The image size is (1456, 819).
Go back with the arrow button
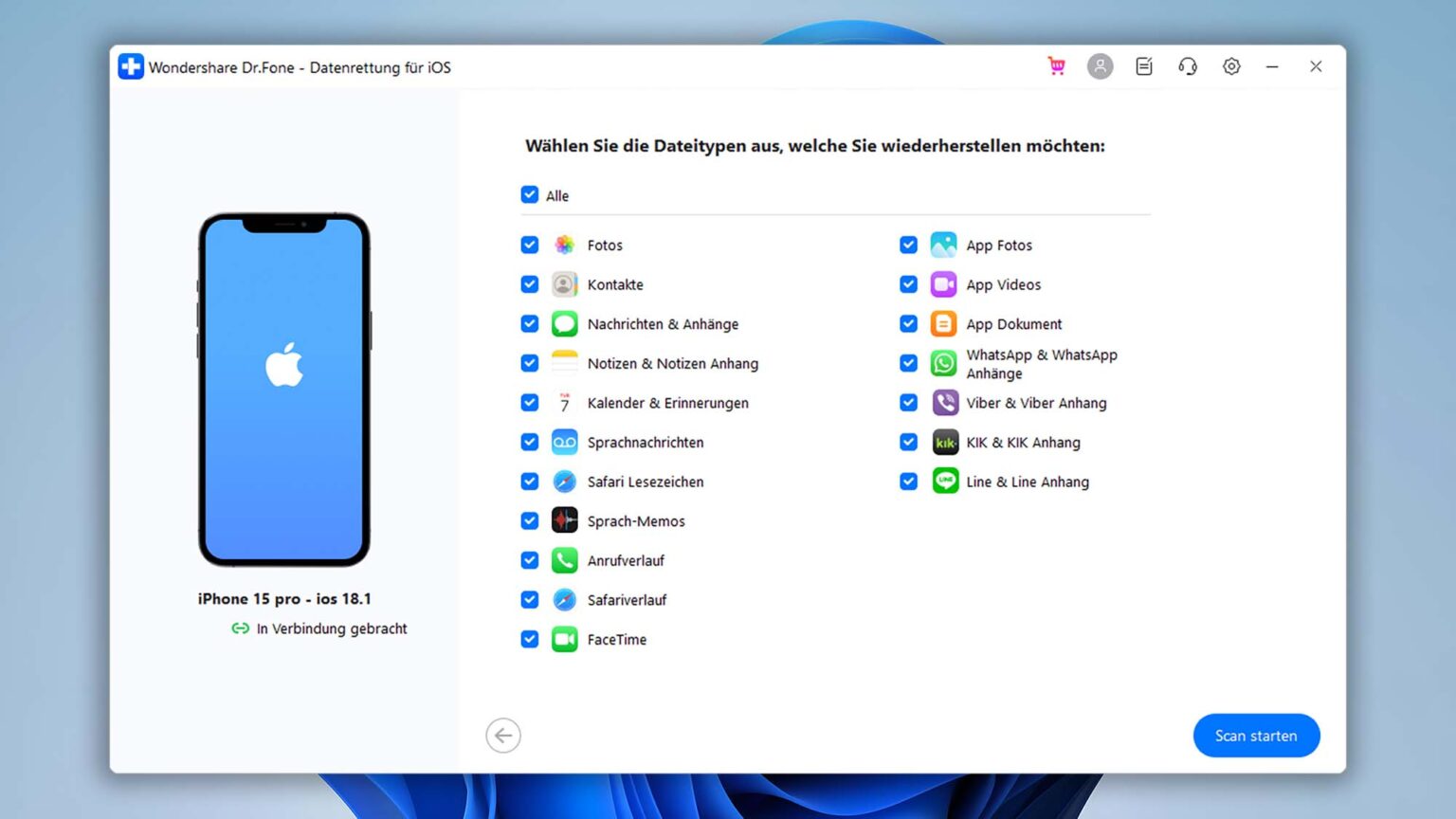(x=503, y=736)
